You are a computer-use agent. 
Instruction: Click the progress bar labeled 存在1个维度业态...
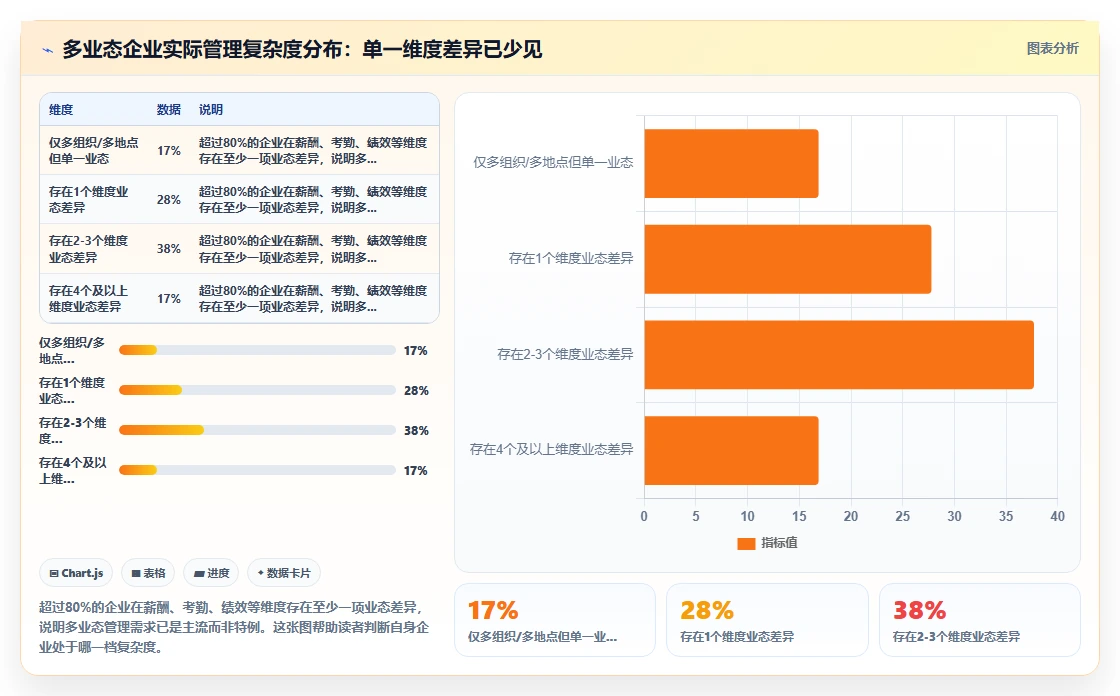click(x=257, y=390)
